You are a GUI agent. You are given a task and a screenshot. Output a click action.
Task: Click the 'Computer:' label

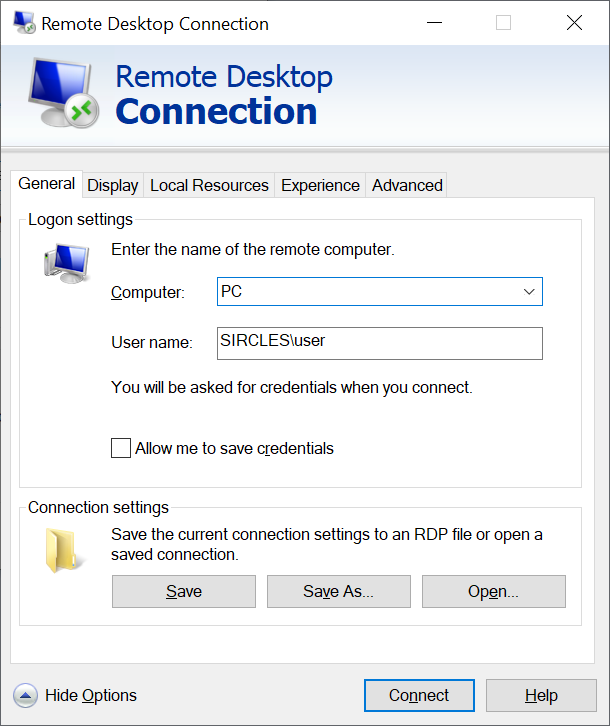(x=148, y=293)
